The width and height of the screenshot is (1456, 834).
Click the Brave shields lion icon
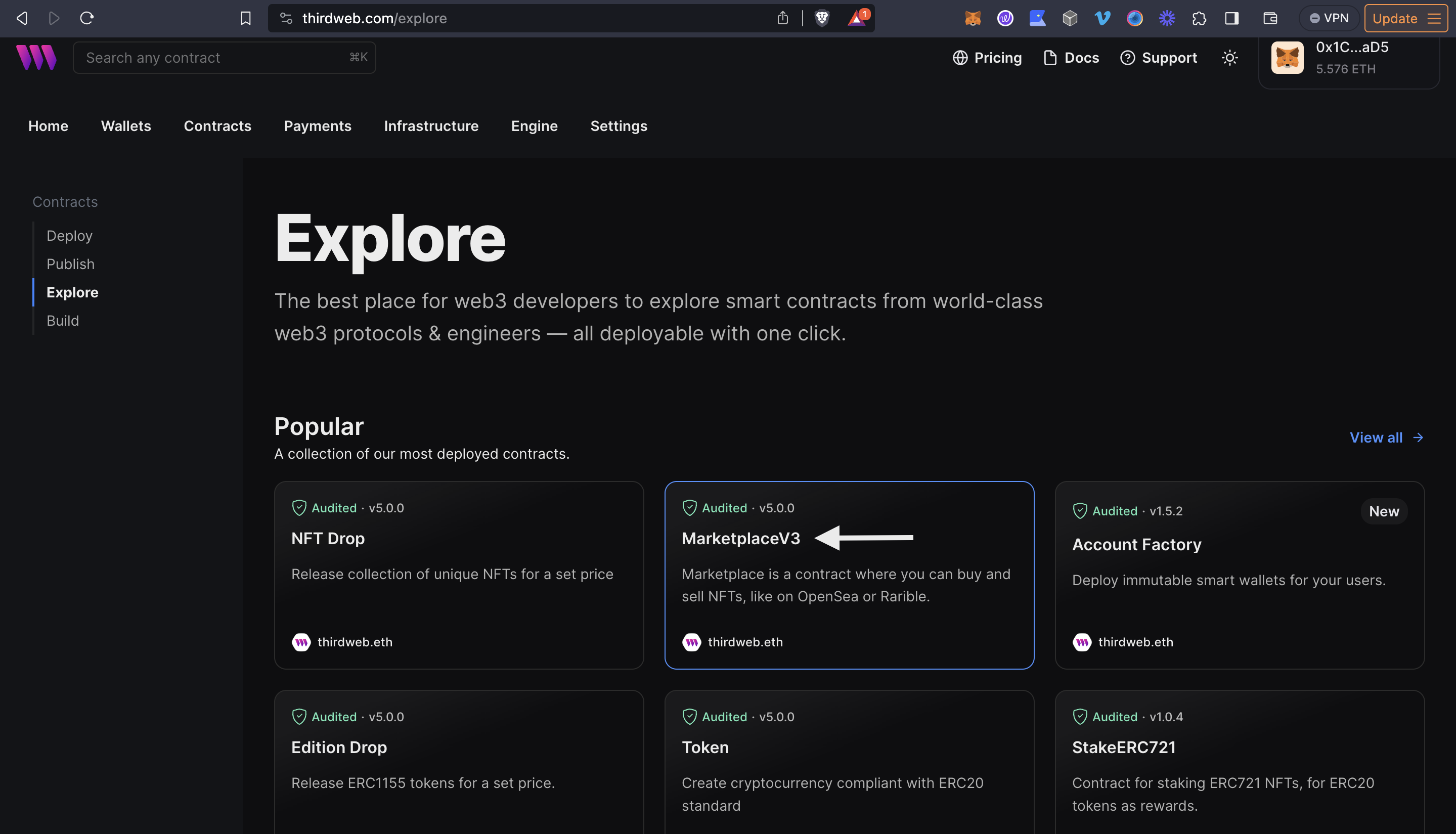point(822,18)
